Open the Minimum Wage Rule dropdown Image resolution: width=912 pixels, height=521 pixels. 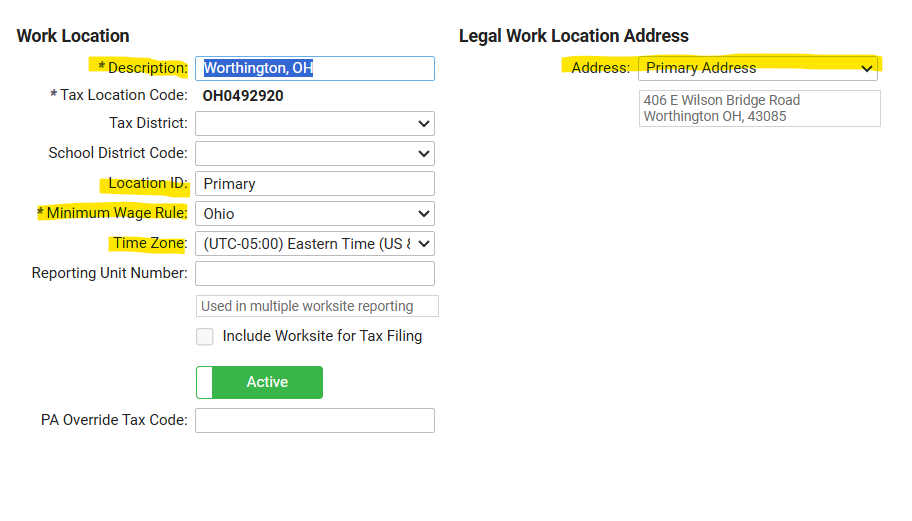click(314, 213)
